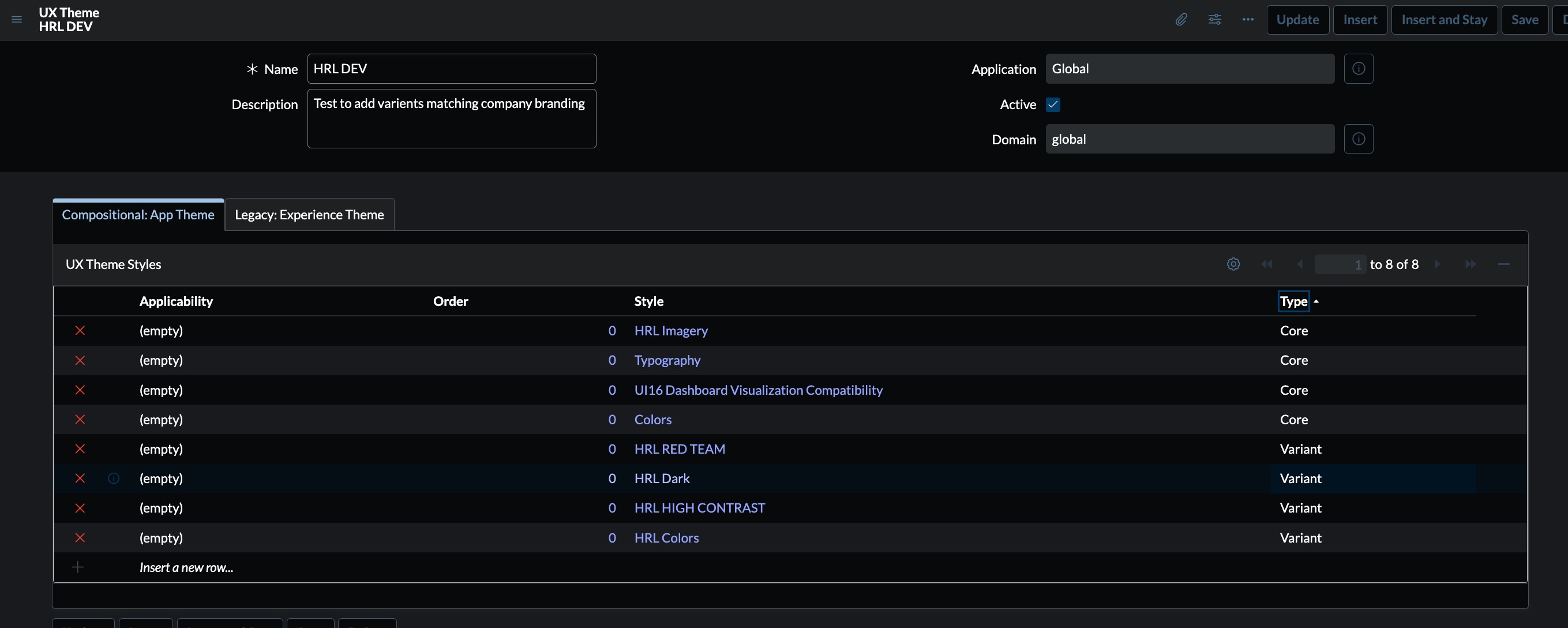Remove the Typography row with its delete X
This screenshot has height=628, width=1568.
(x=80, y=361)
